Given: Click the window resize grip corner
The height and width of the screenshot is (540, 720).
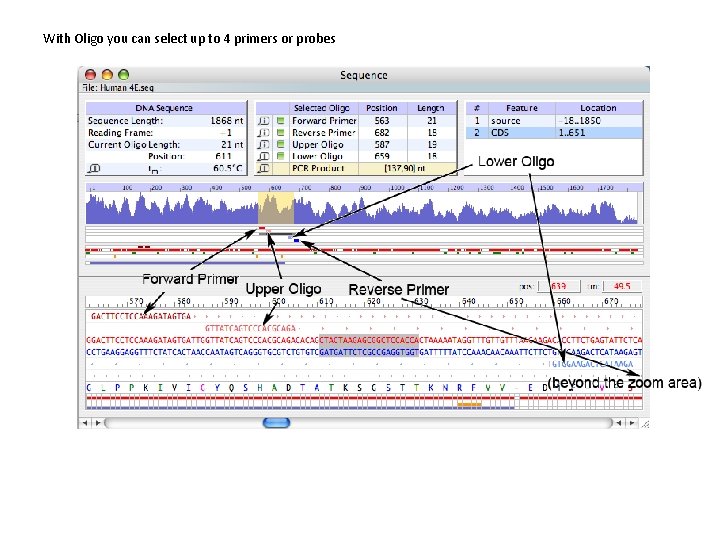Looking at the screenshot, I should click(x=645, y=424).
